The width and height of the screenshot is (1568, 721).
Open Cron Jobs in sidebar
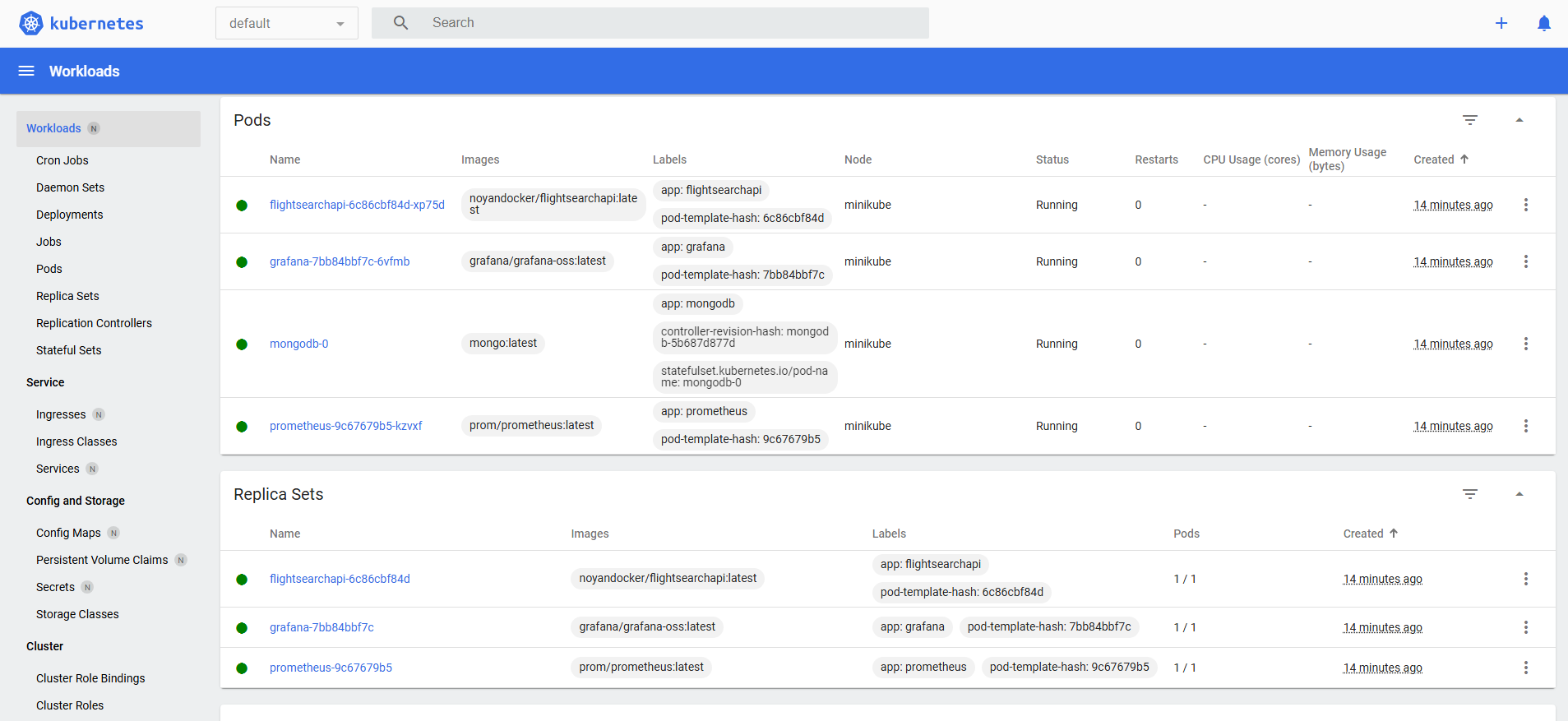[62, 160]
